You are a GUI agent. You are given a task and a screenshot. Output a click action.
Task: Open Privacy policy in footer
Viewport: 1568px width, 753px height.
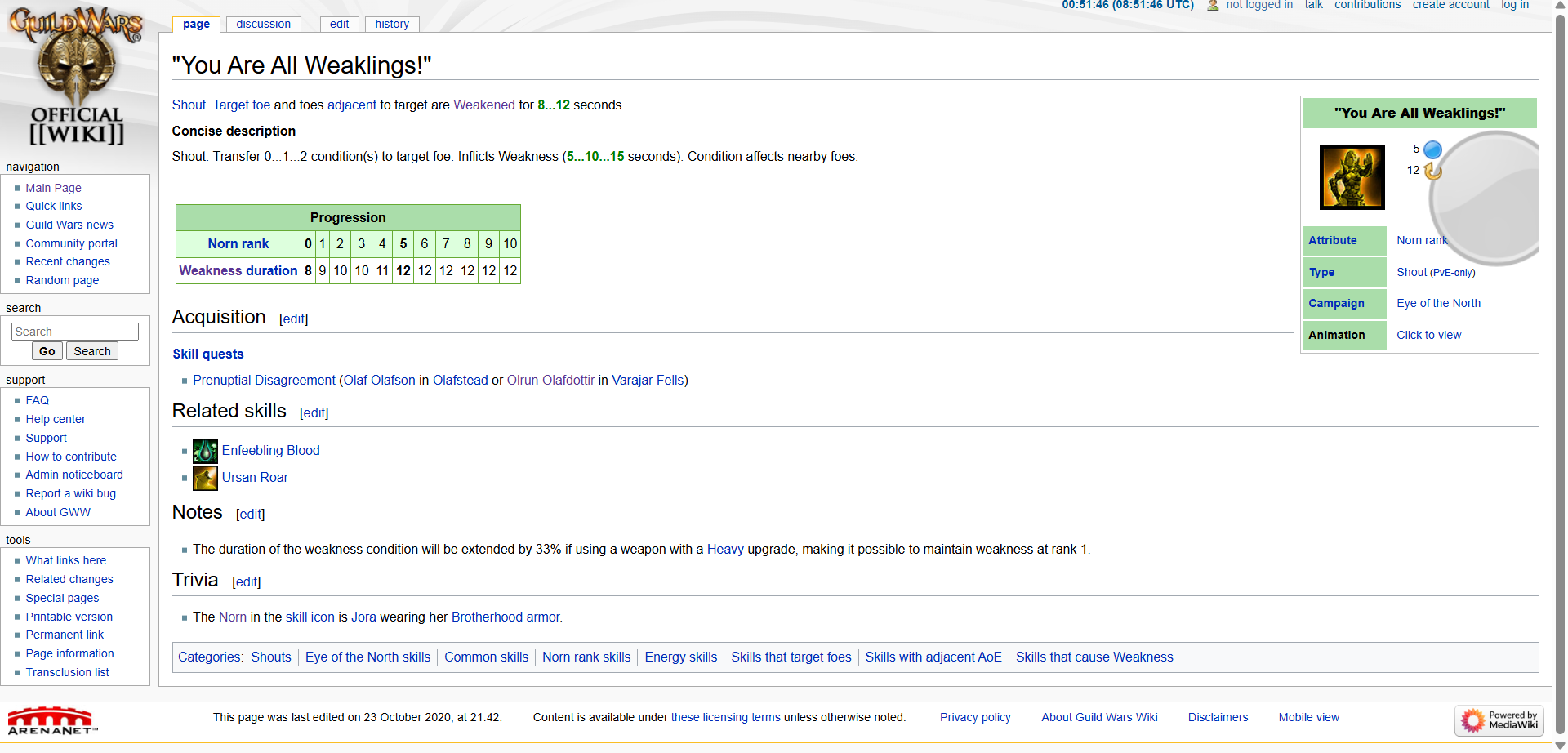pyautogui.click(x=975, y=717)
